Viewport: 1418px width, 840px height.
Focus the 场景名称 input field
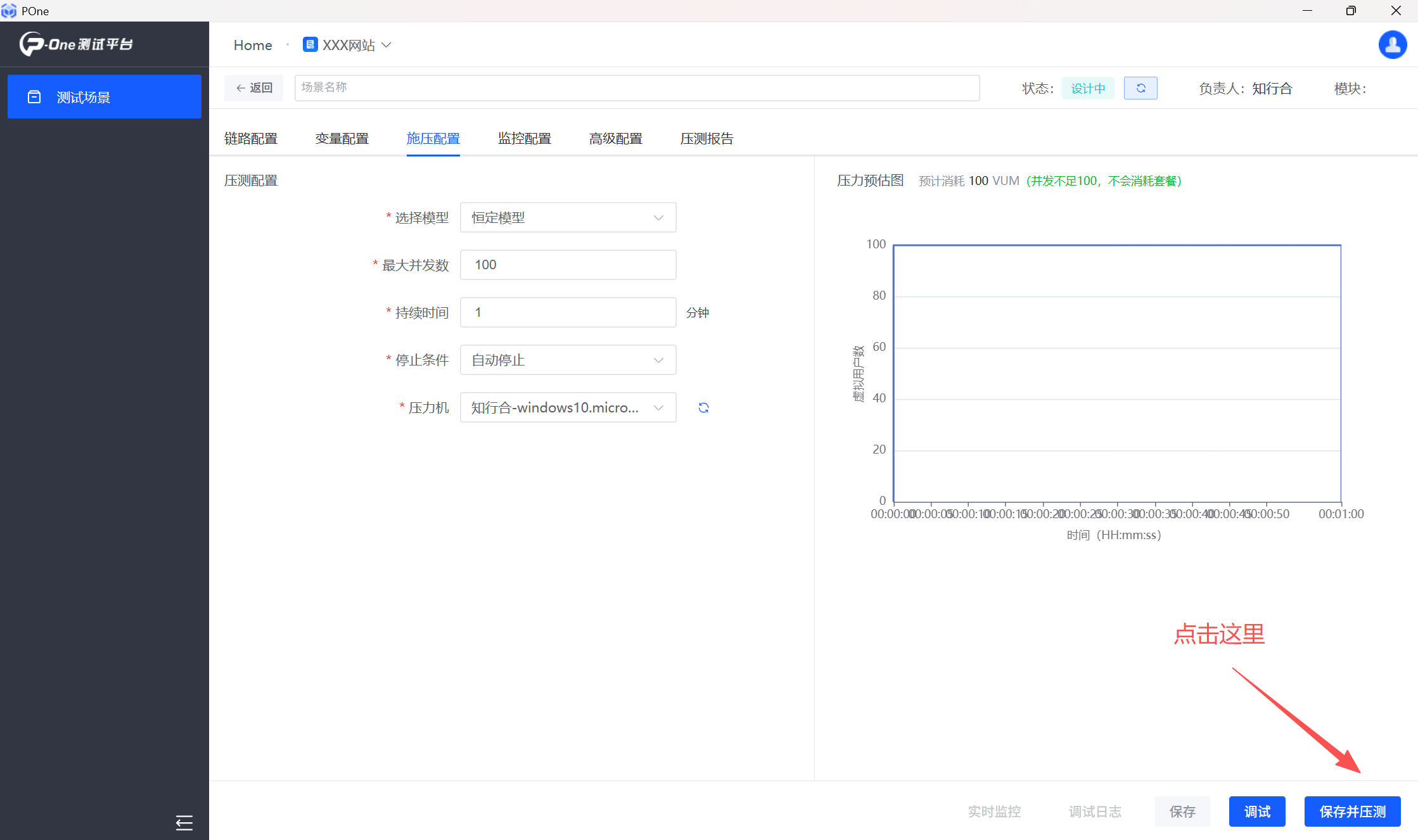click(x=636, y=88)
